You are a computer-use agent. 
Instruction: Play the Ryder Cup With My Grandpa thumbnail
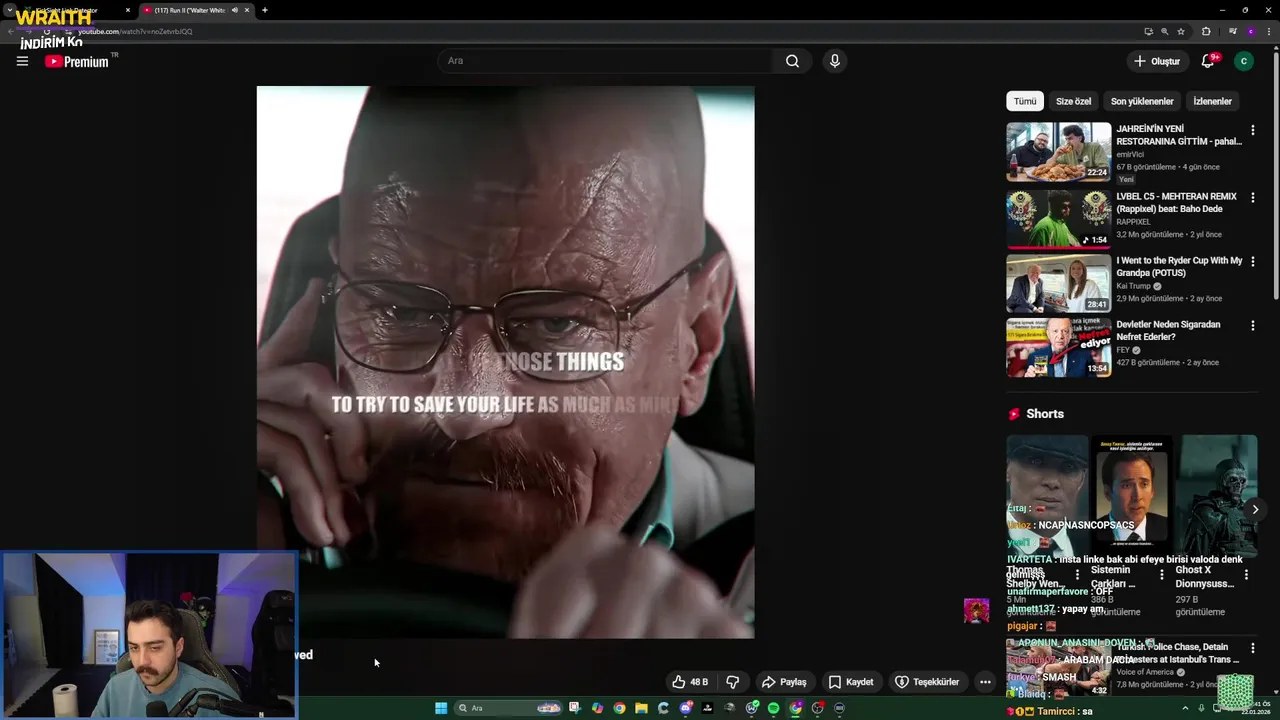(1058, 283)
